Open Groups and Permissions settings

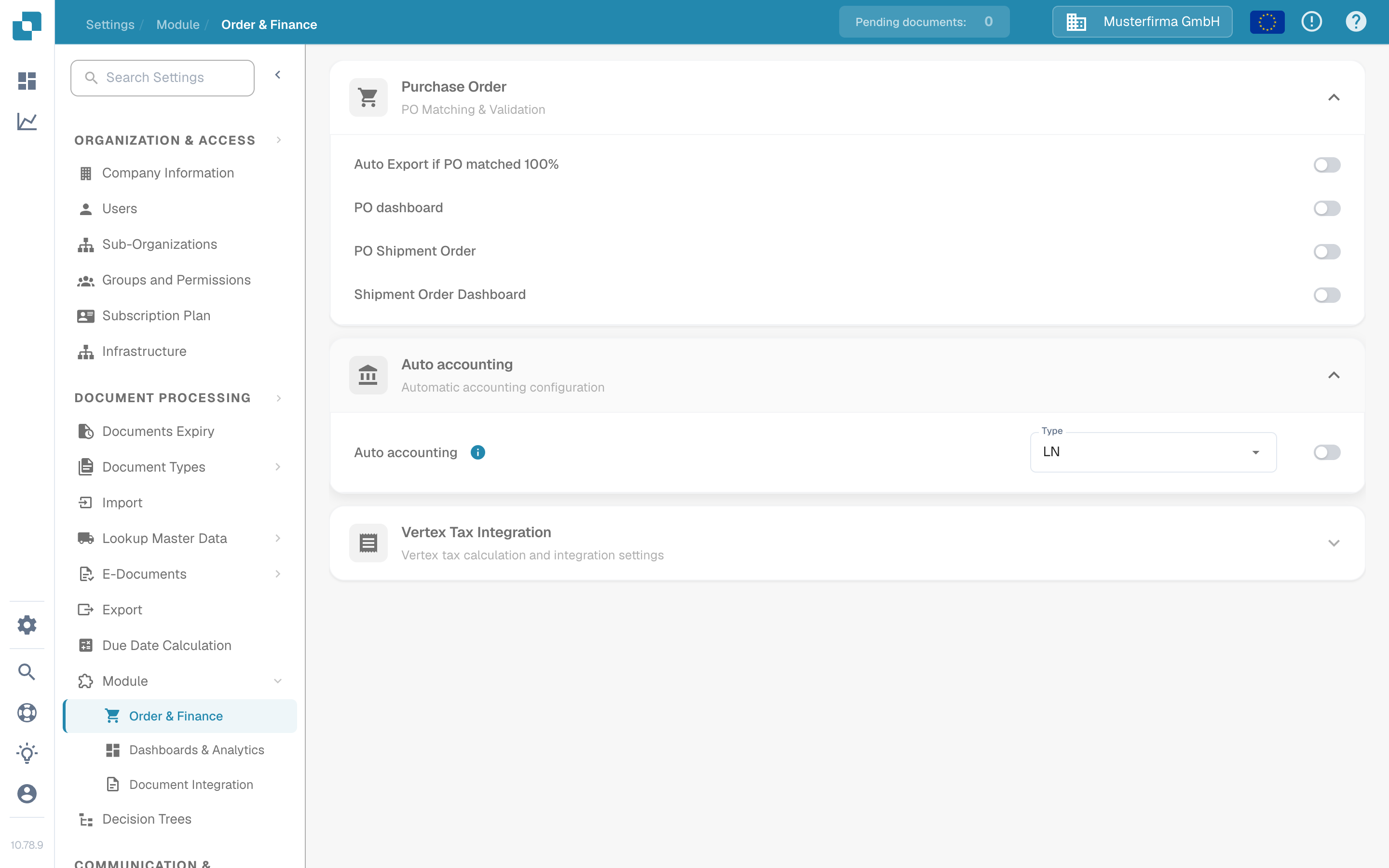(180, 280)
